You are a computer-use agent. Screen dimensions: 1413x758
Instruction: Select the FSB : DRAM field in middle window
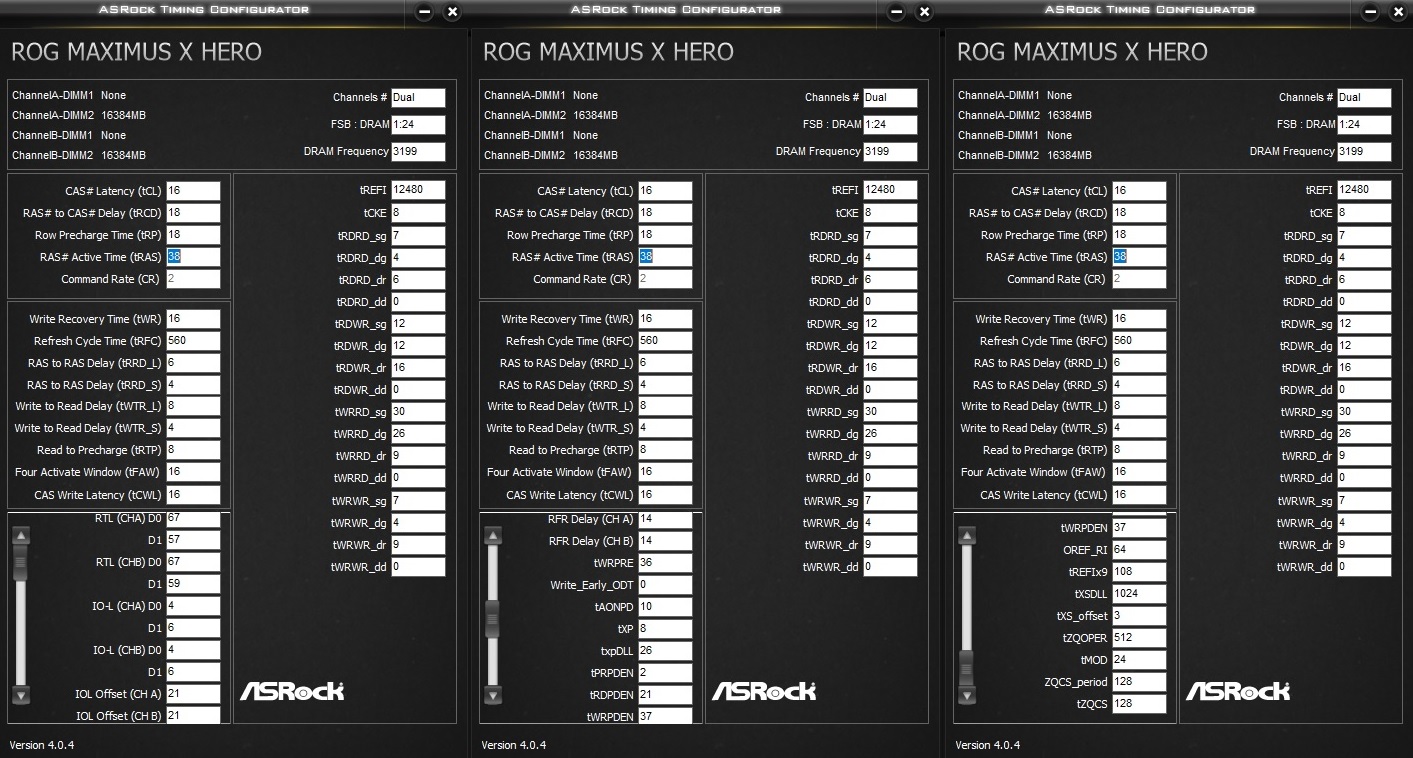point(890,125)
